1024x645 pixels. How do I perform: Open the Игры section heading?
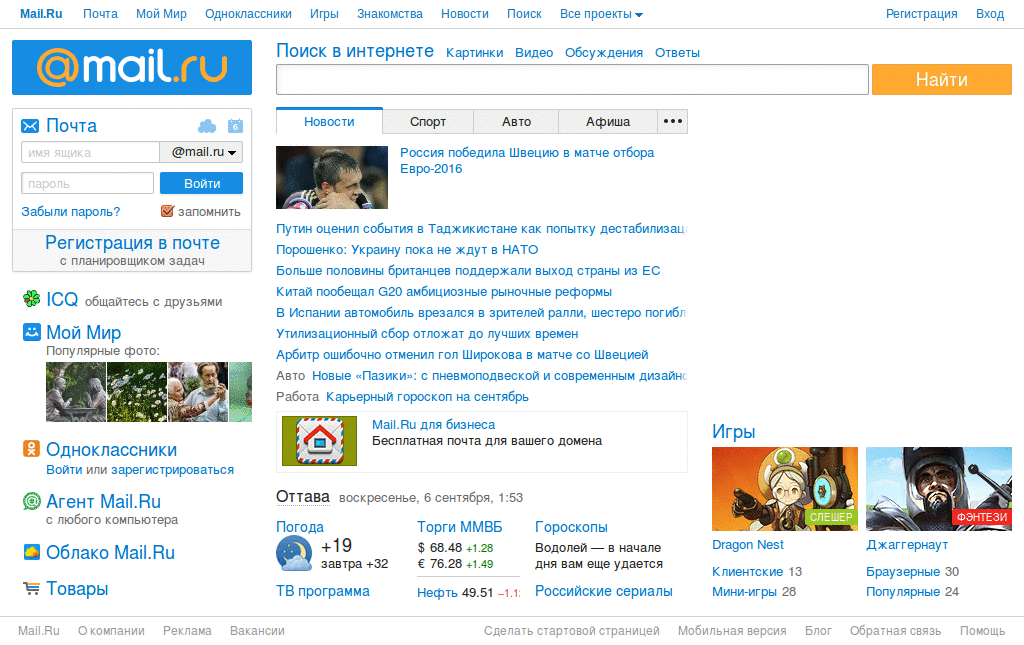[733, 432]
